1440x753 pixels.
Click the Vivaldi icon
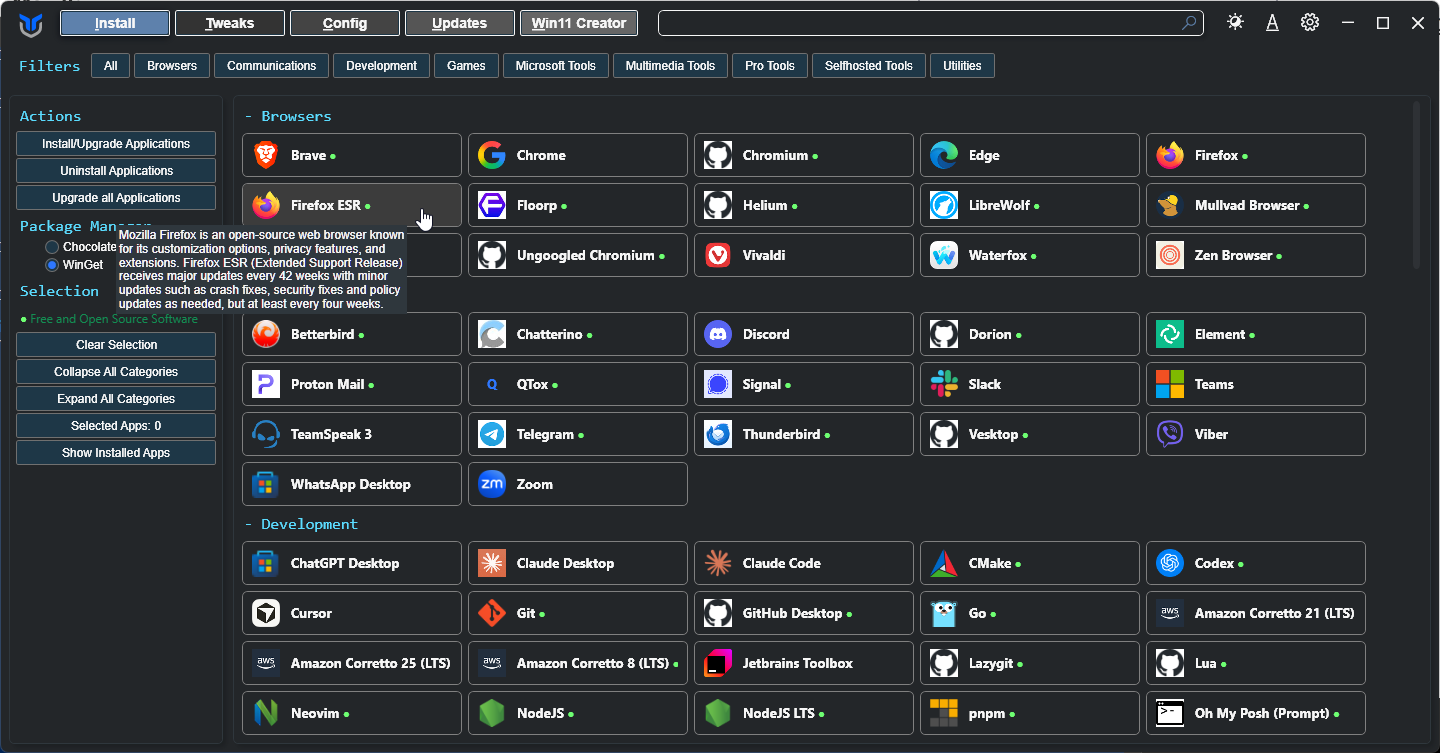(x=718, y=255)
